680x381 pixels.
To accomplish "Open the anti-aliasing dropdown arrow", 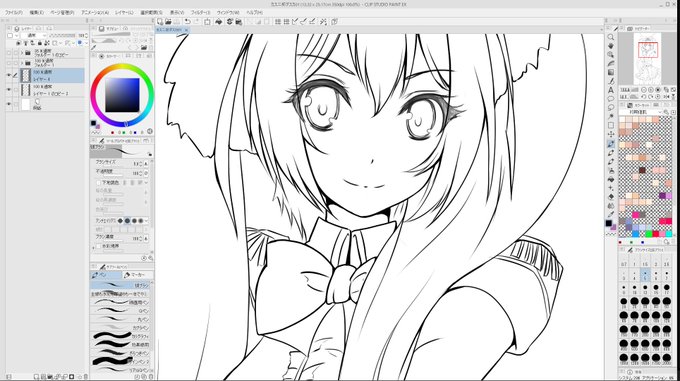I will point(146,221).
